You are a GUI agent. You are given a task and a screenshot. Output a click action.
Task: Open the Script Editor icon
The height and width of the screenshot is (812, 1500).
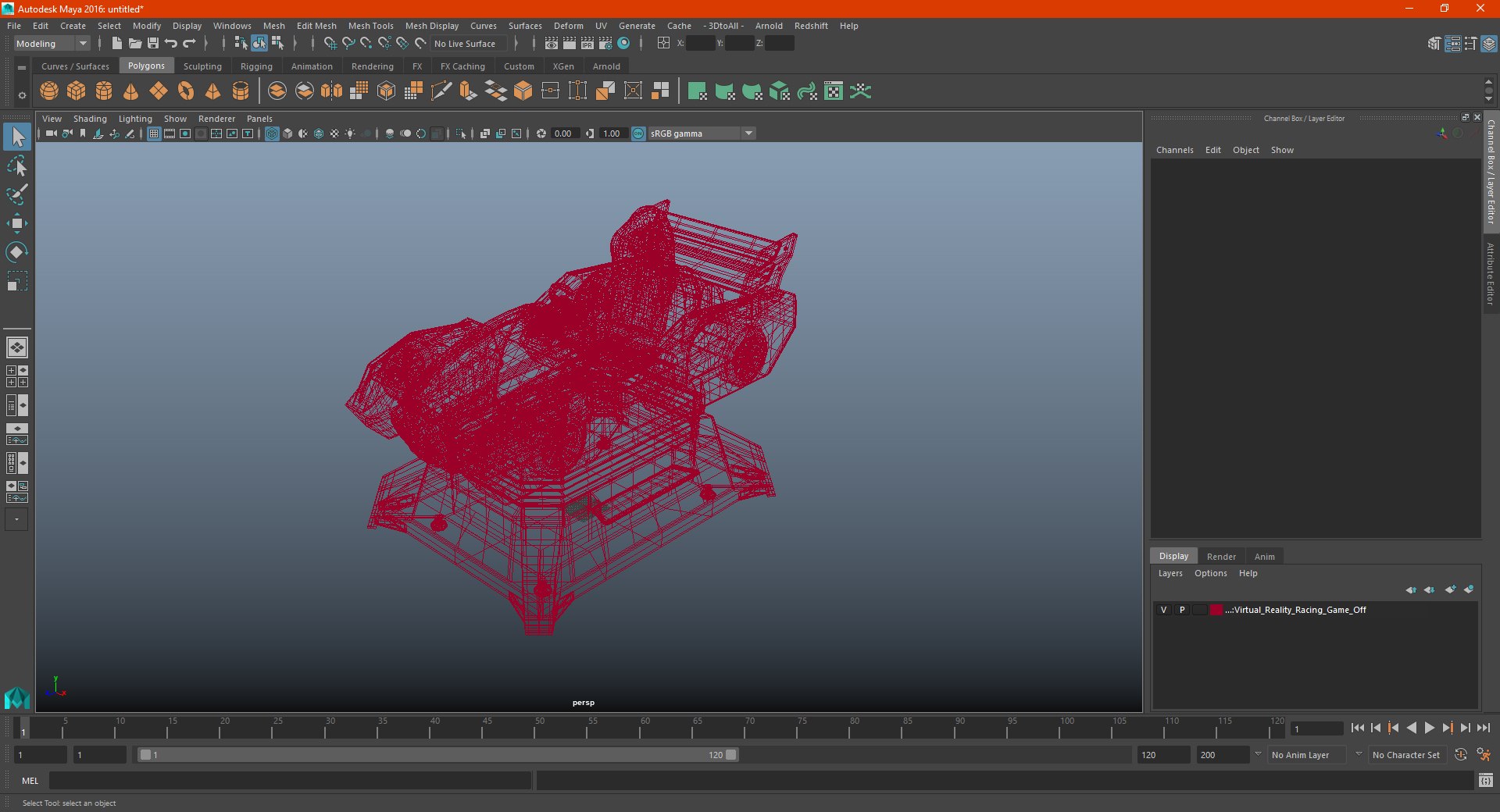1486,780
